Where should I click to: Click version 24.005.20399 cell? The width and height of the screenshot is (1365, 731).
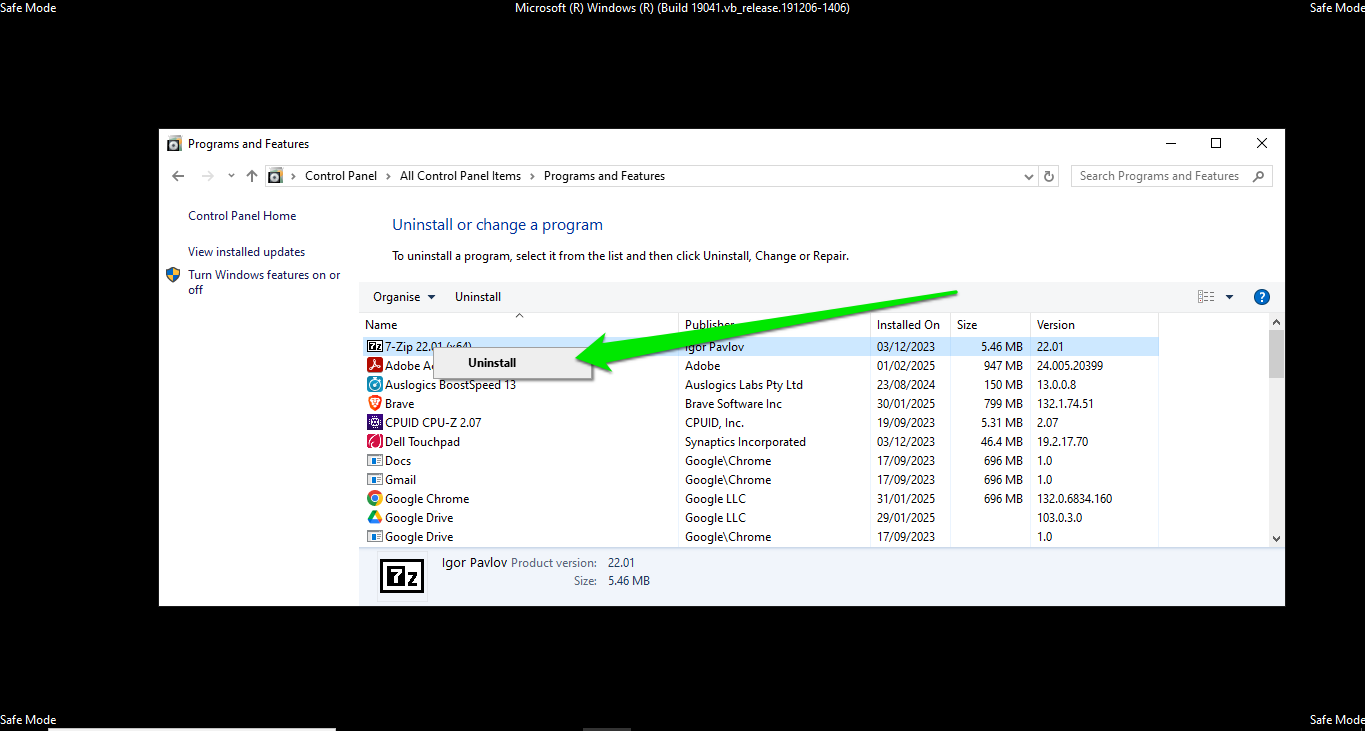tap(1070, 366)
